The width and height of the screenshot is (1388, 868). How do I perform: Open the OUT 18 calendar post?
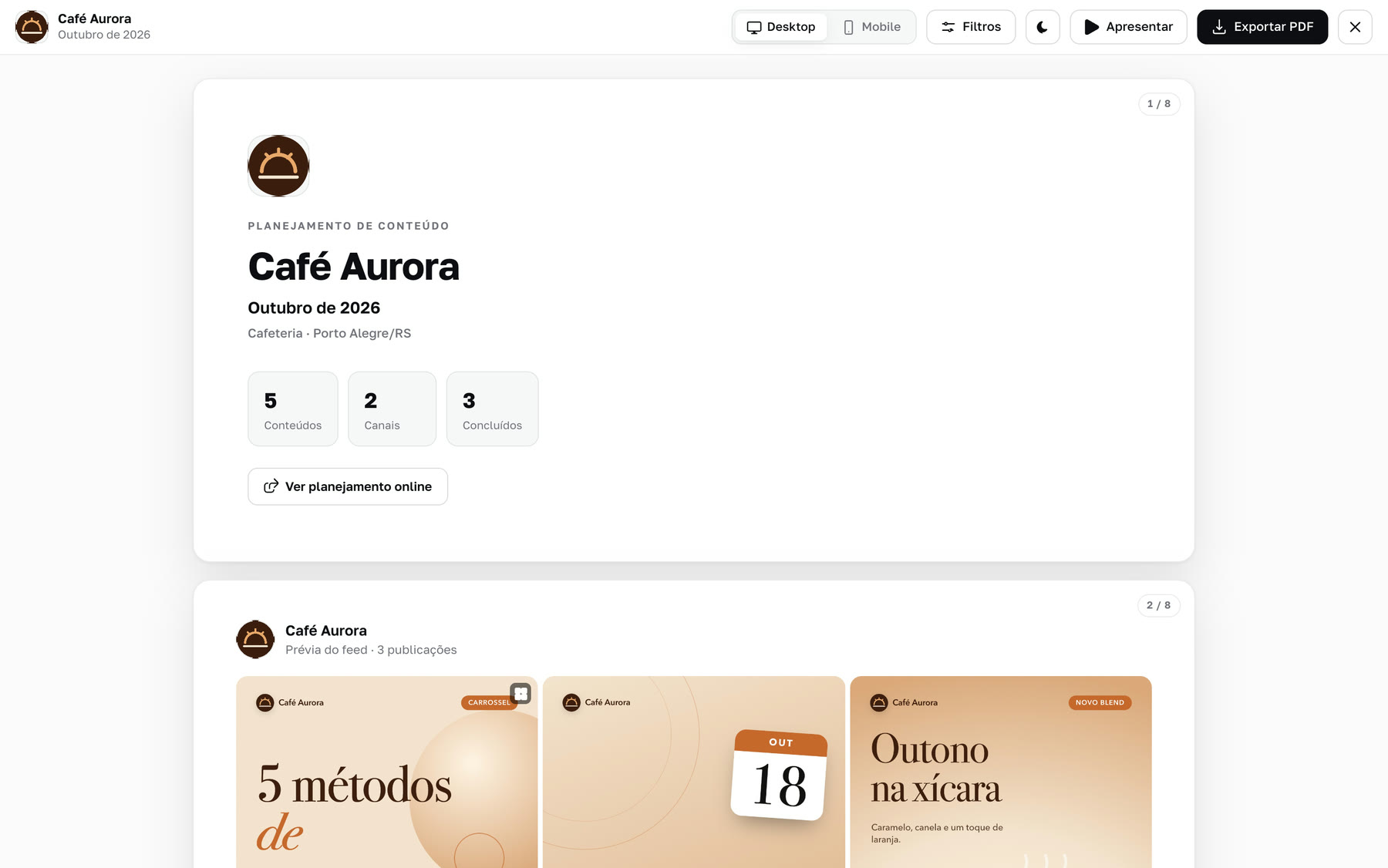tap(694, 772)
